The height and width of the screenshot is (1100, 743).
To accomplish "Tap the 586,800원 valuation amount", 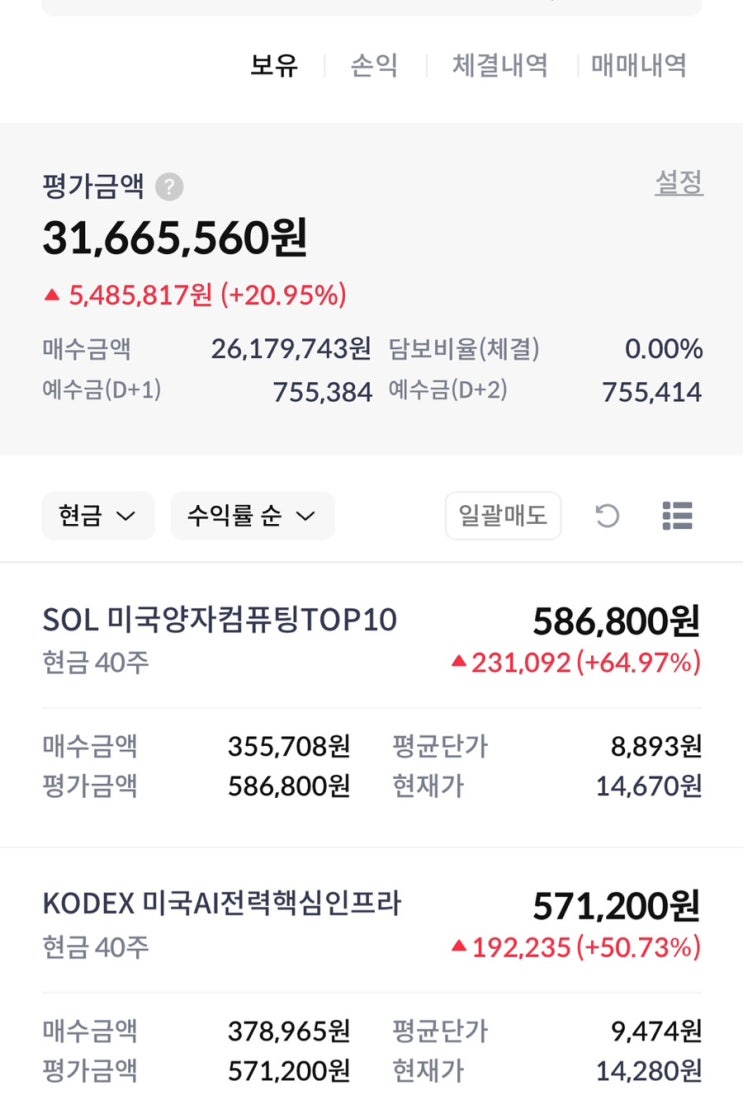I will click(x=616, y=622).
